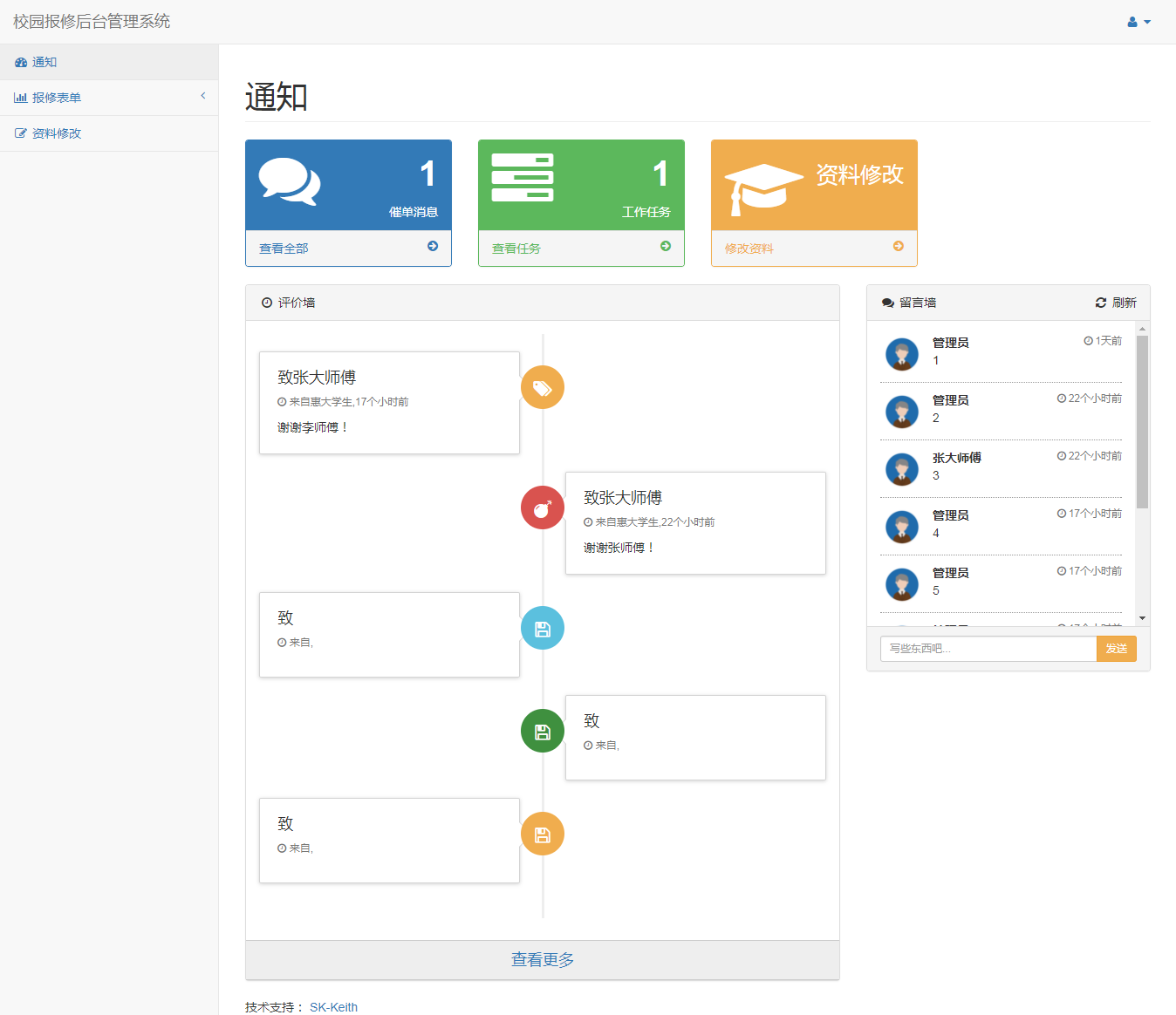Click the avatar of 管理员 message 2

click(902, 412)
